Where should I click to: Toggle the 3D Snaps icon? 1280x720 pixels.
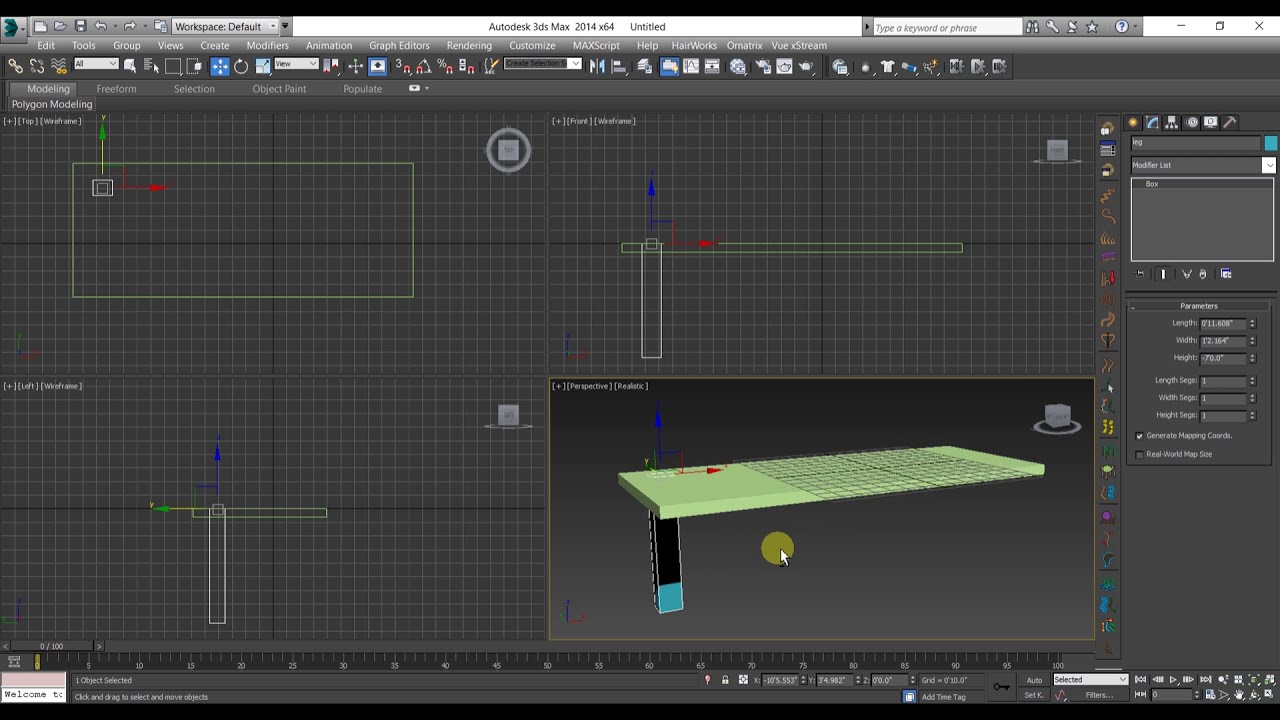(402, 67)
